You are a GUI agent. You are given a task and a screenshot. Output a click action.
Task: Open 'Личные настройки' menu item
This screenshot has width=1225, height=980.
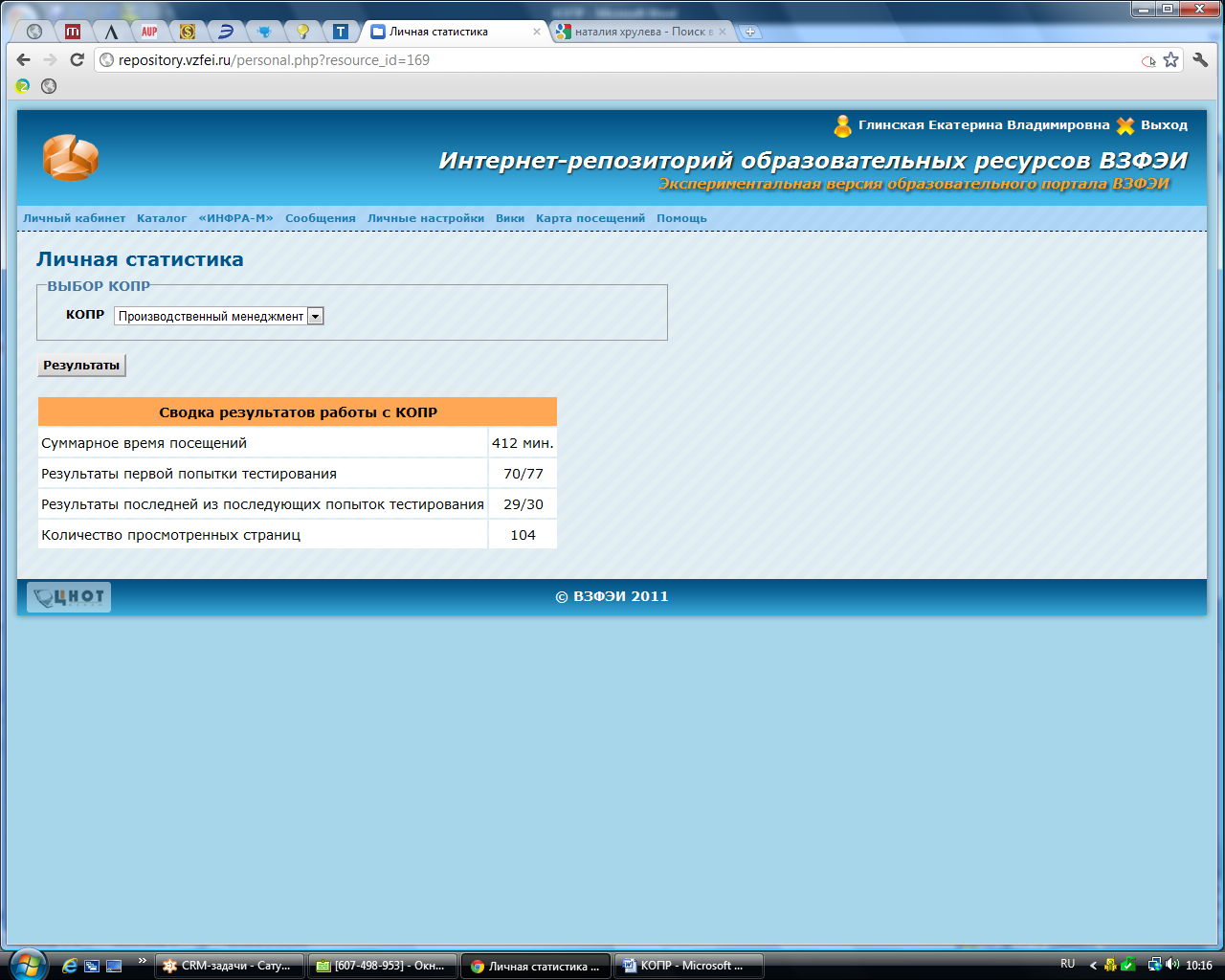click(426, 218)
